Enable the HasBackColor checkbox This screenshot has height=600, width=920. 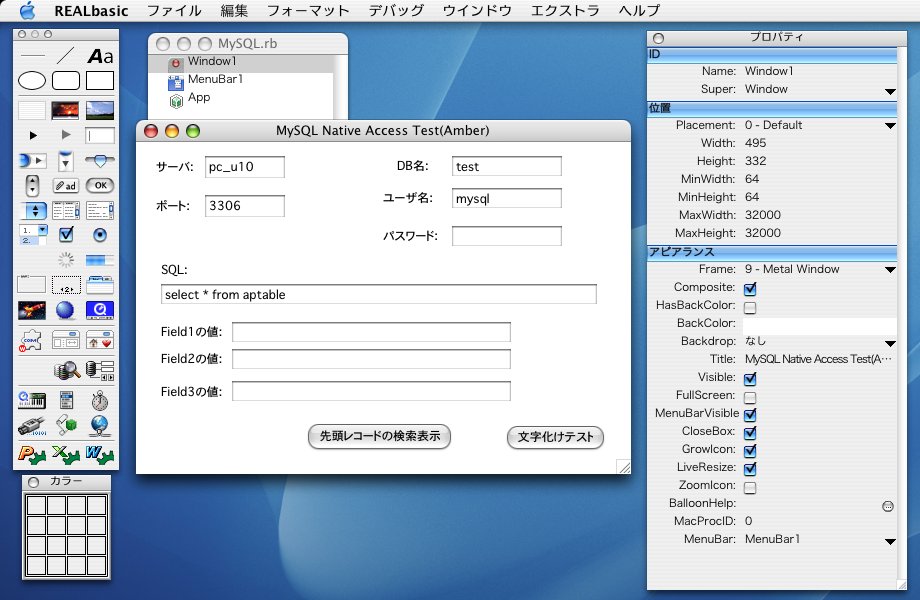pyautogui.click(x=750, y=307)
